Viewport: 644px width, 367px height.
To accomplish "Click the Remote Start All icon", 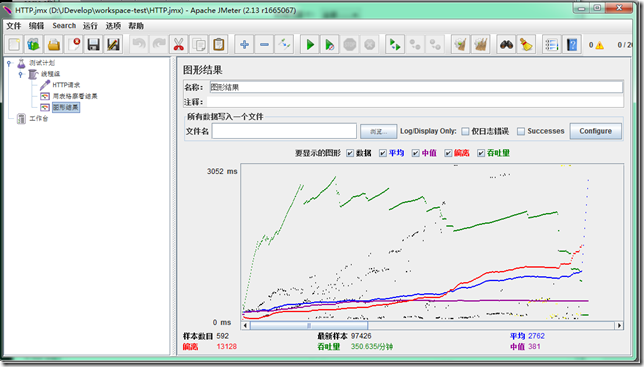I will coord(395,44).
